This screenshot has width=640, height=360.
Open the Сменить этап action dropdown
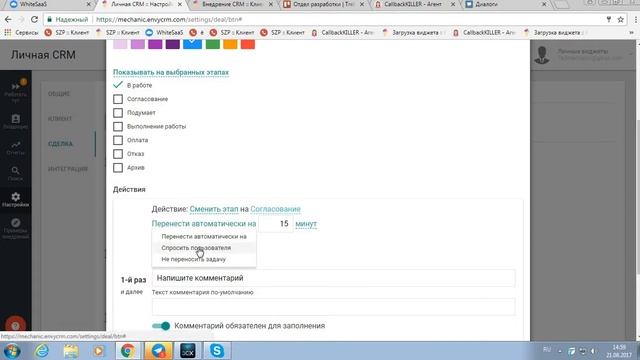214,209
